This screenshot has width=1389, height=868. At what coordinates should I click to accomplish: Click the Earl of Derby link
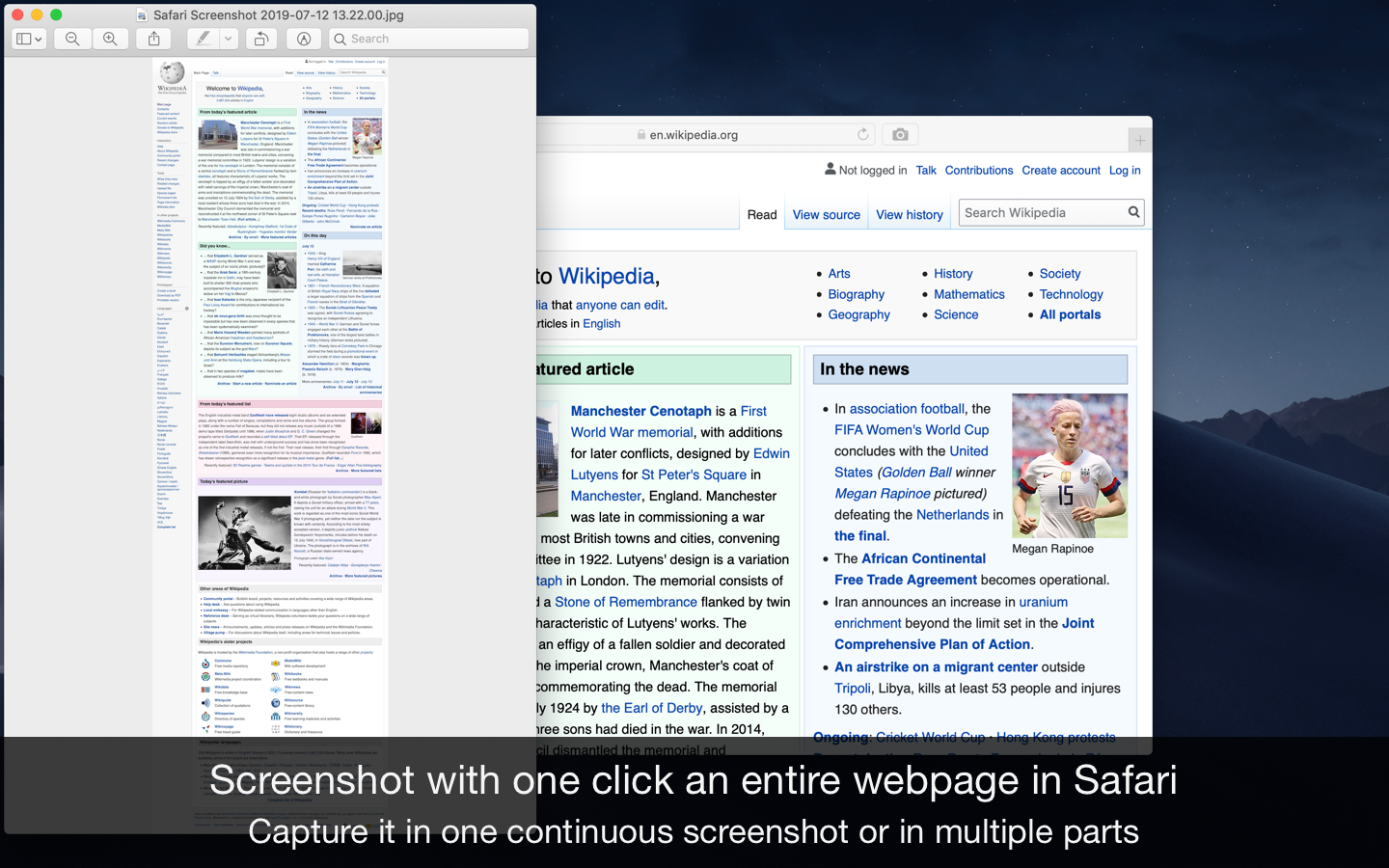[x=652, y=708]
